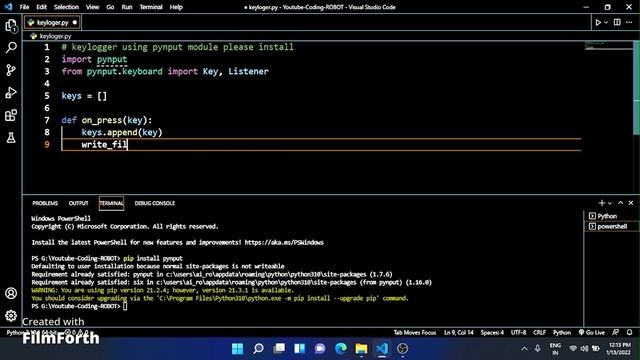The image size is (640, 360).
Task: Click Ln 9, Col 14 in status bar
Action: point(459,333)
